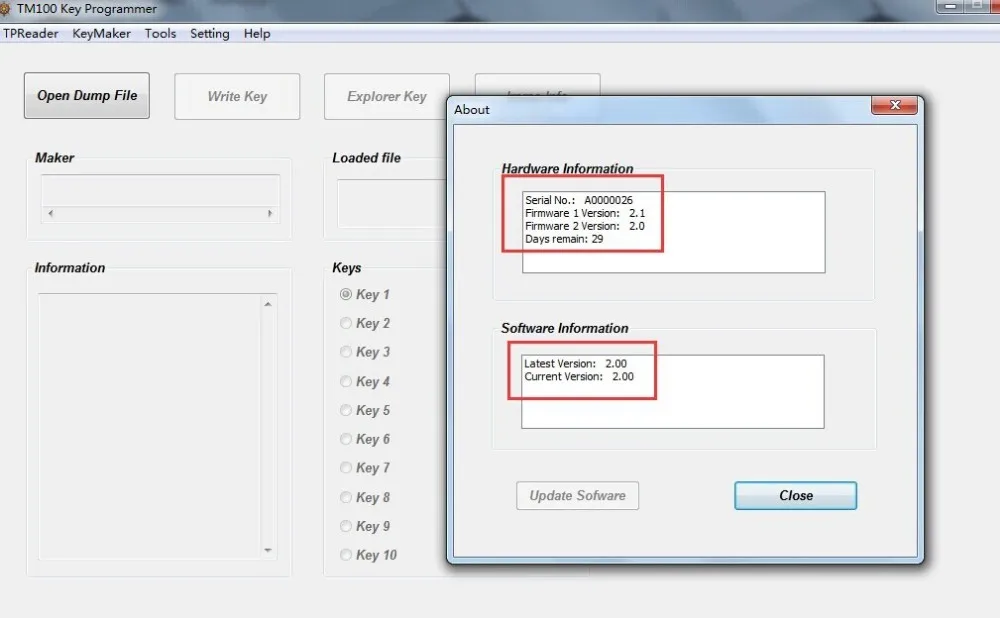Image resolution: width=1000 pixels, height=618 pixels.
Task: Click the Open Dump File button
Action: pos(87,96)
